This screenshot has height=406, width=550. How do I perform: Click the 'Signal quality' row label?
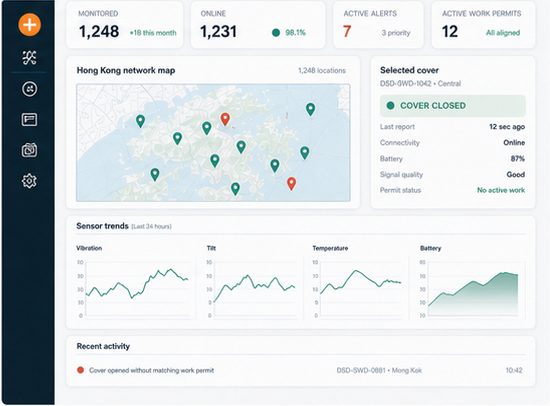pyautogui.click(x=401, y=174)
